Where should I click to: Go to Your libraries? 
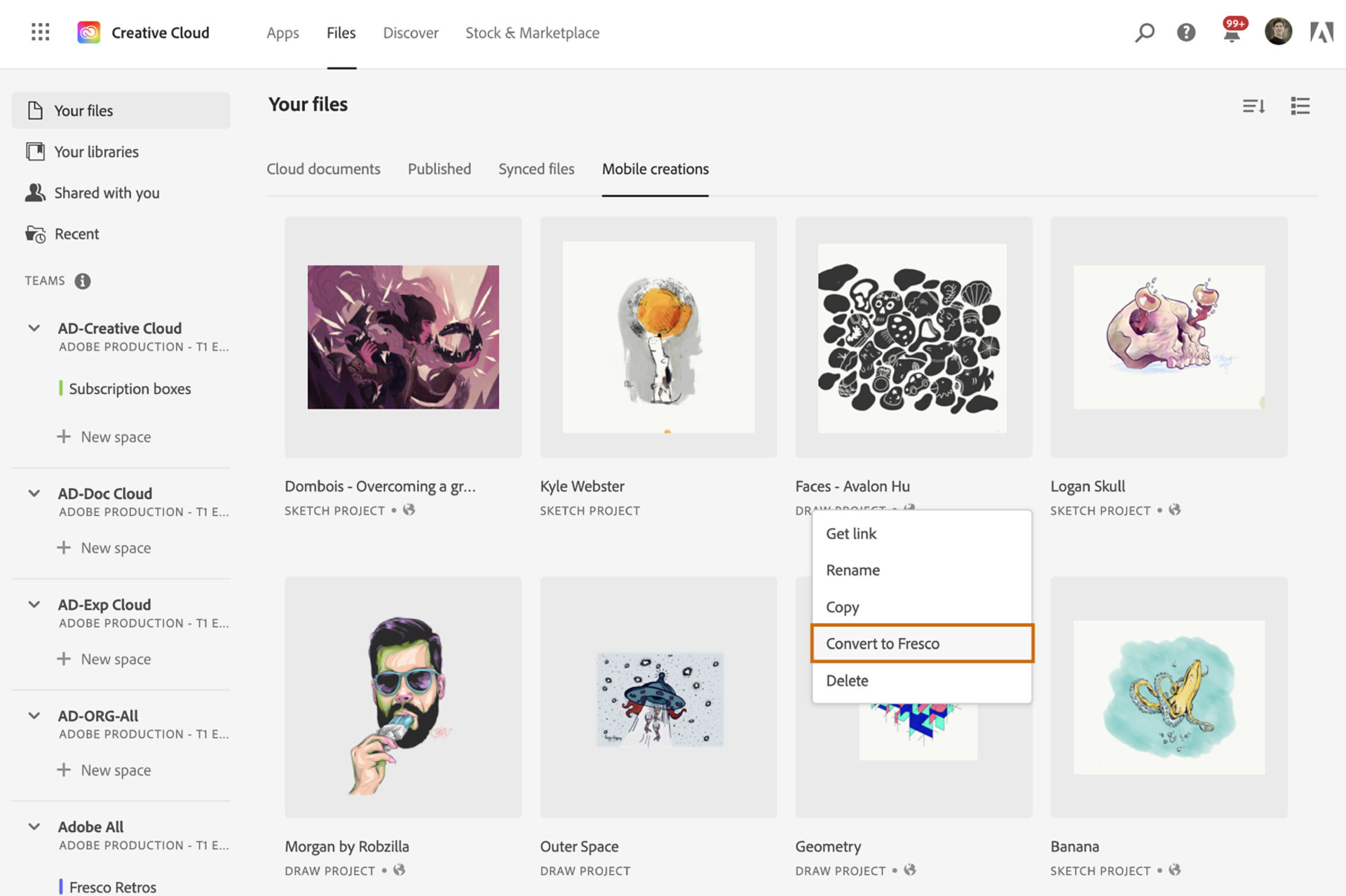click(x=96, y=151)
